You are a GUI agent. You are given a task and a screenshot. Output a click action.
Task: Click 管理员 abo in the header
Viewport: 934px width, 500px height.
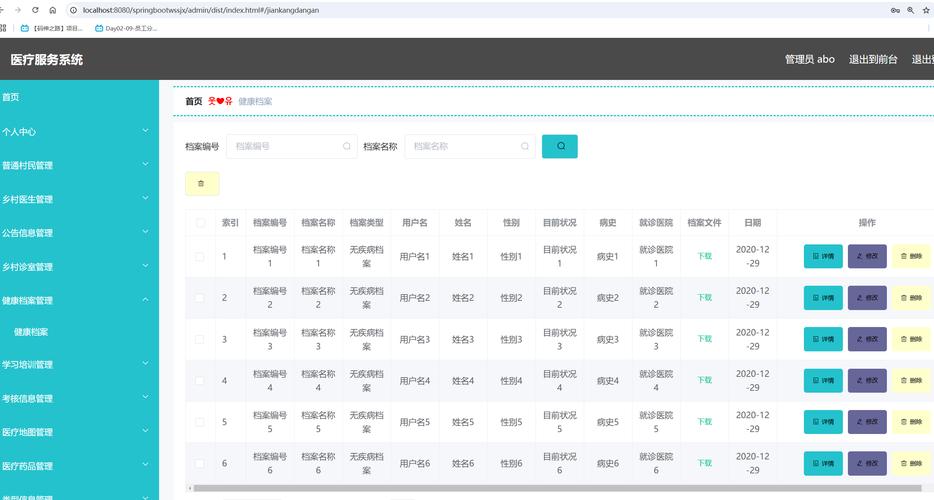point(810,59)
